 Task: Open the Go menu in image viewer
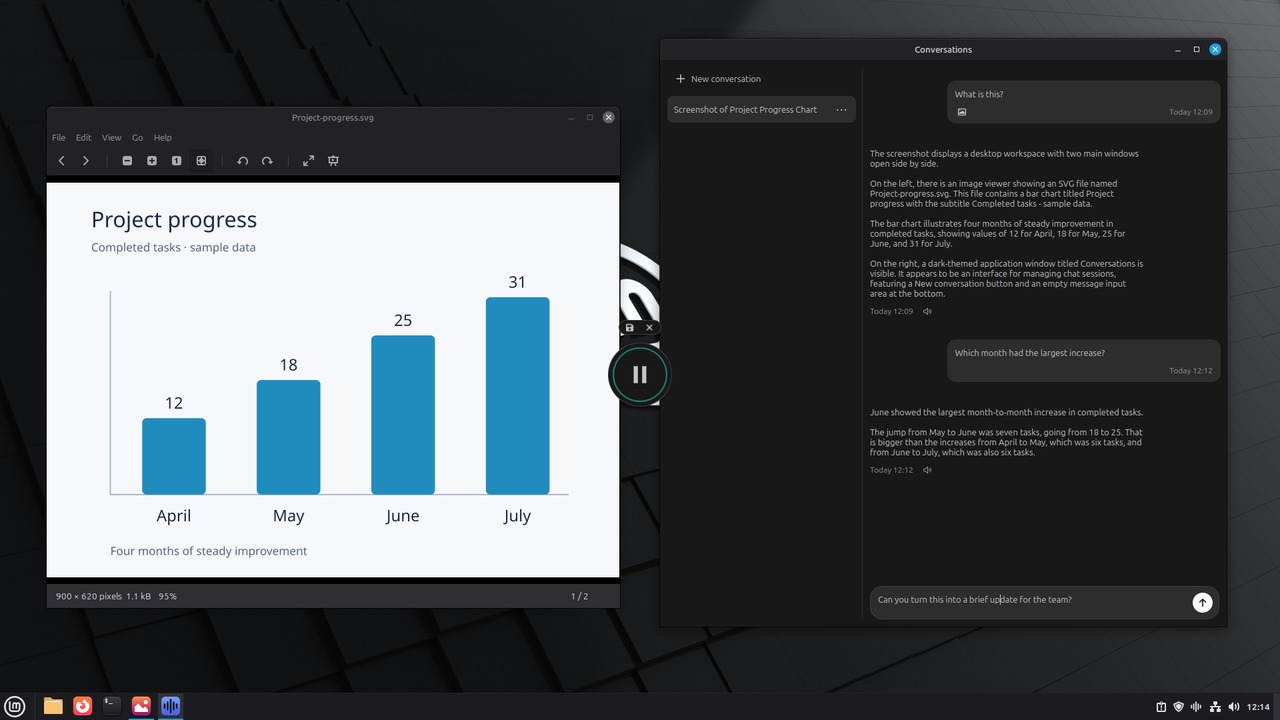138,138
